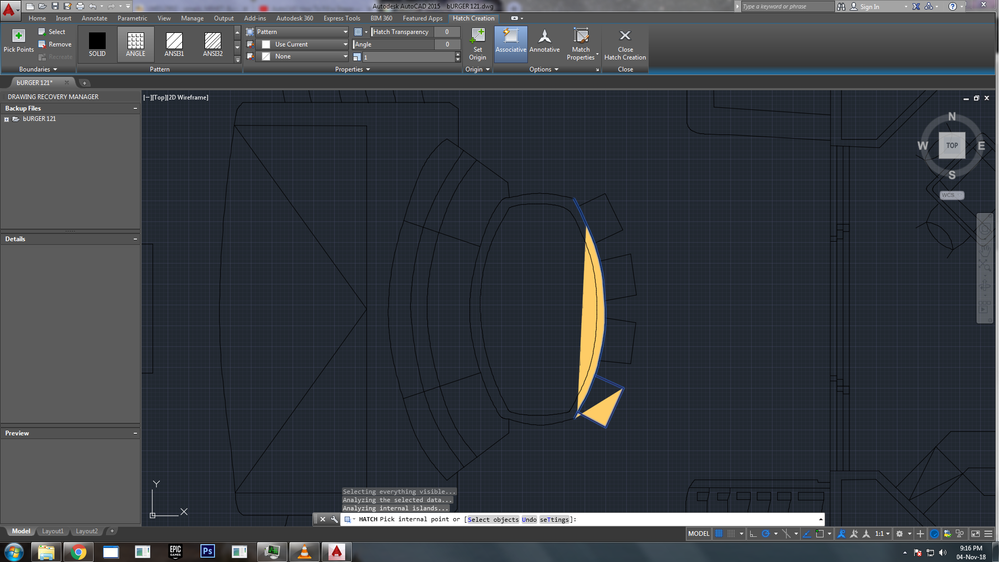Screen dimensions: 999x562
Task: Click Select objects option in command line
Action: [492, 519]
